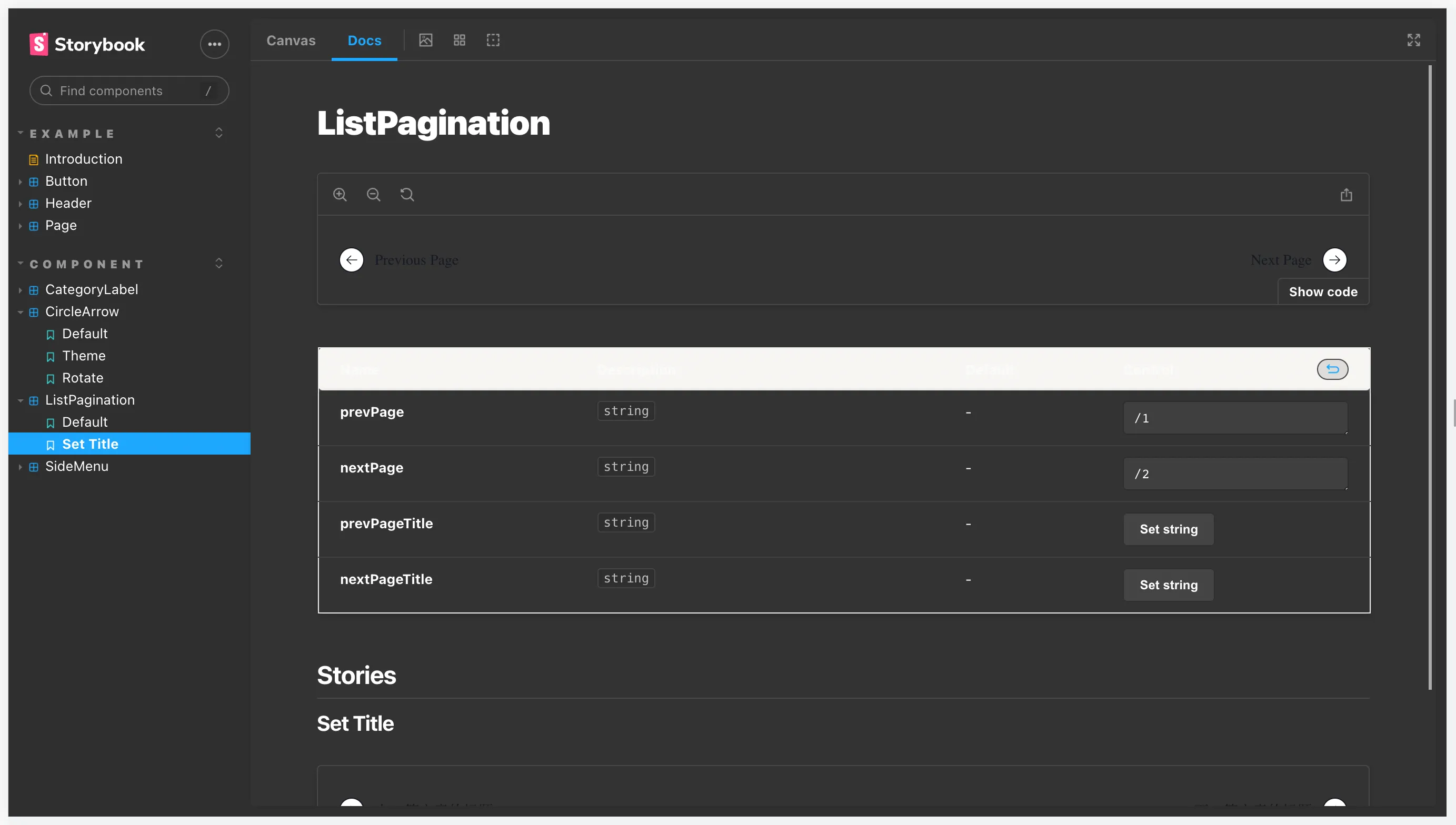Toggle the grid overlay in toolbar
1456x825 pixels.
coord(459,40)
